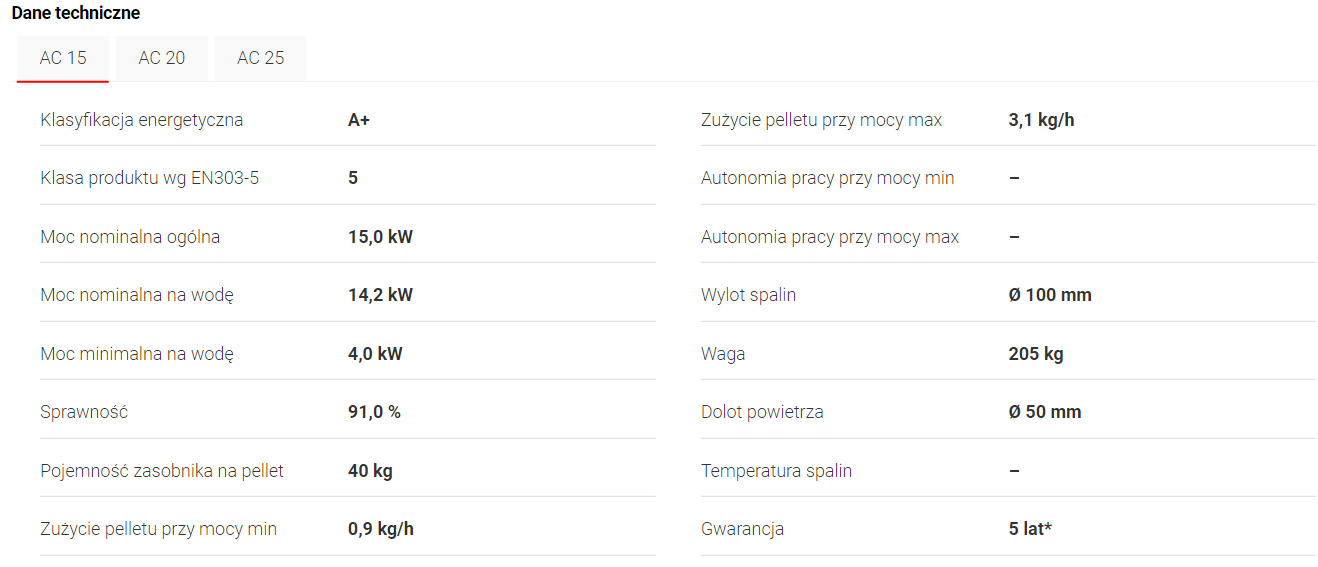Click the Klasyfikacja energetyczna label
Image resolution: width=1318 pixels, height=567 pixels.
click(x=142, y=120)
